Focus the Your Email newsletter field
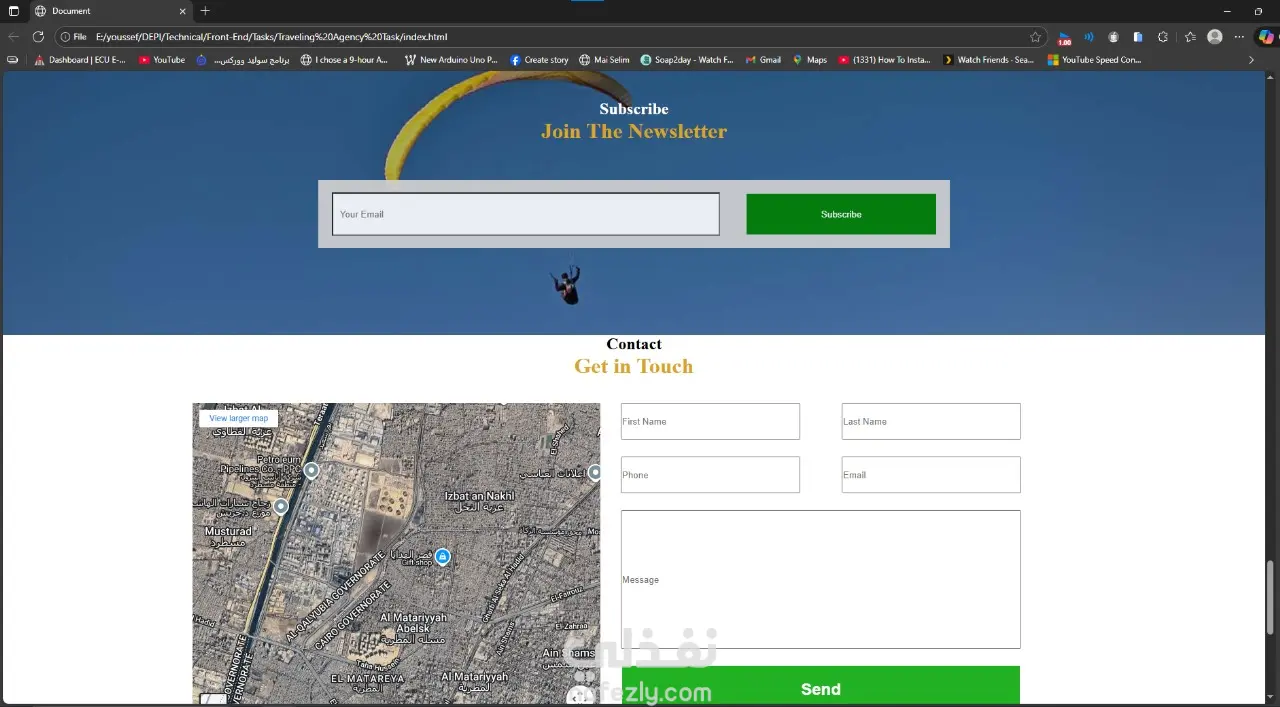 click(x=526, y=214)
